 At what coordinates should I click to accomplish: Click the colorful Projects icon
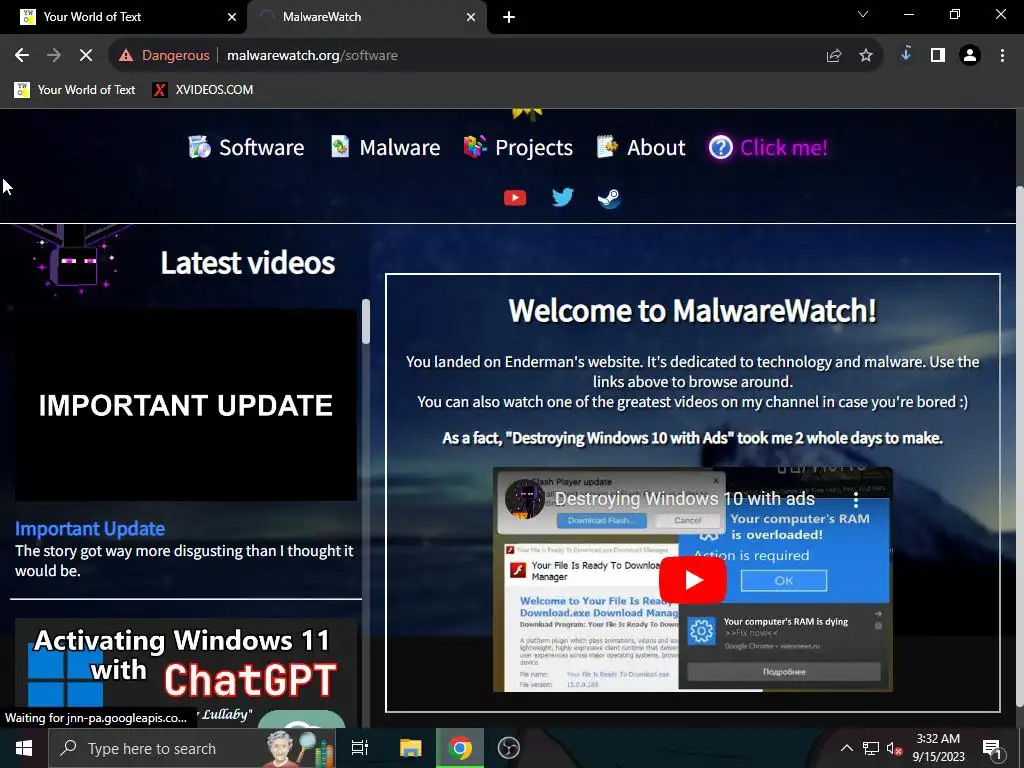point(475,146)
